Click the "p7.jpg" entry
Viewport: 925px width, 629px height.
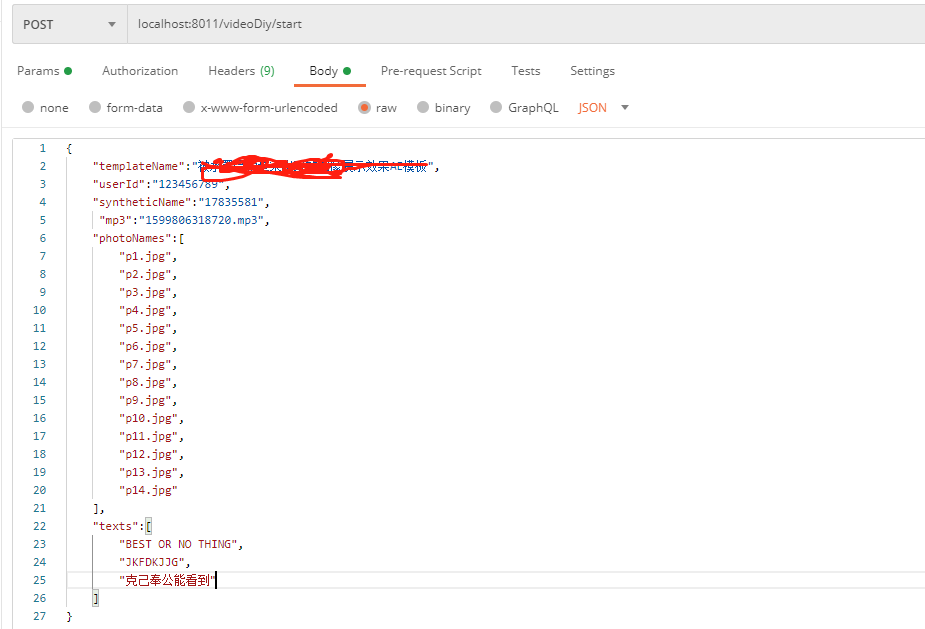145,364
